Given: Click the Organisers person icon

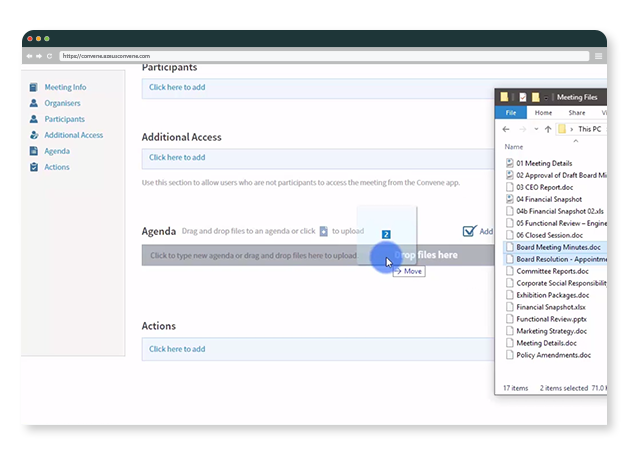Looking at the screenshot, I should coord(34,103).
